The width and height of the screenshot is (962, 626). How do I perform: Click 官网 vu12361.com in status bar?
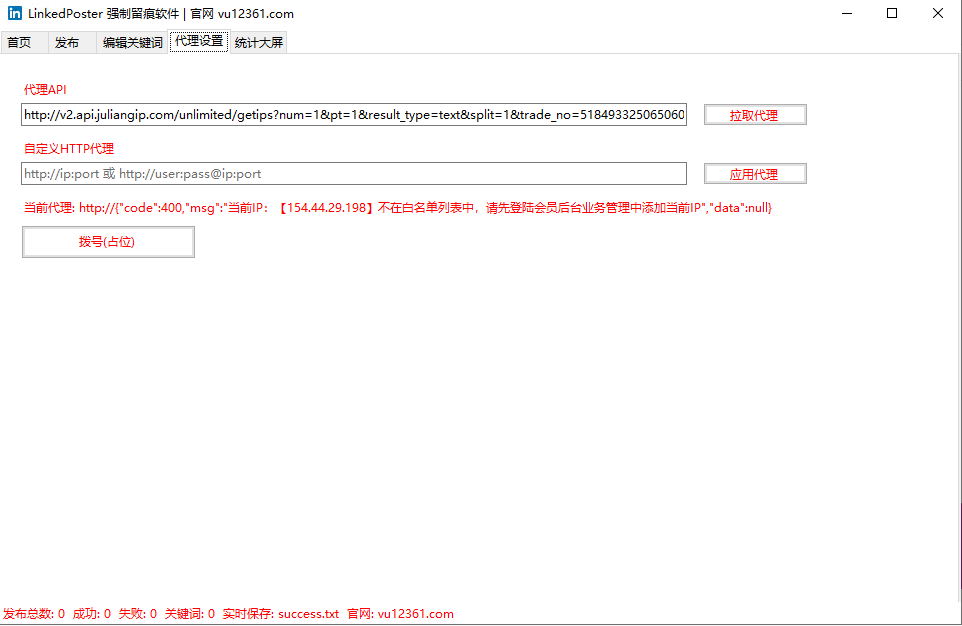(x=400, y=614)
